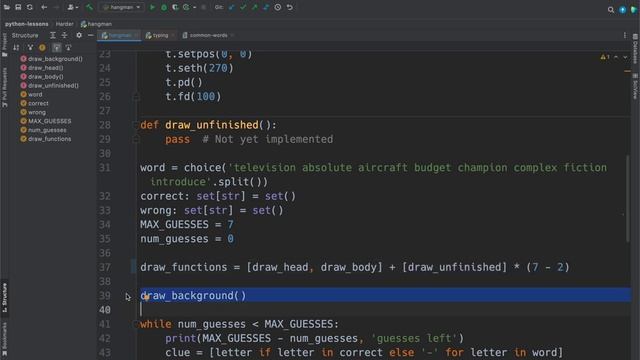Click the editor vertical scrollbar
The width and height of the screenshot is (640, 360).
pyautogui.click(x=628, y=199)
